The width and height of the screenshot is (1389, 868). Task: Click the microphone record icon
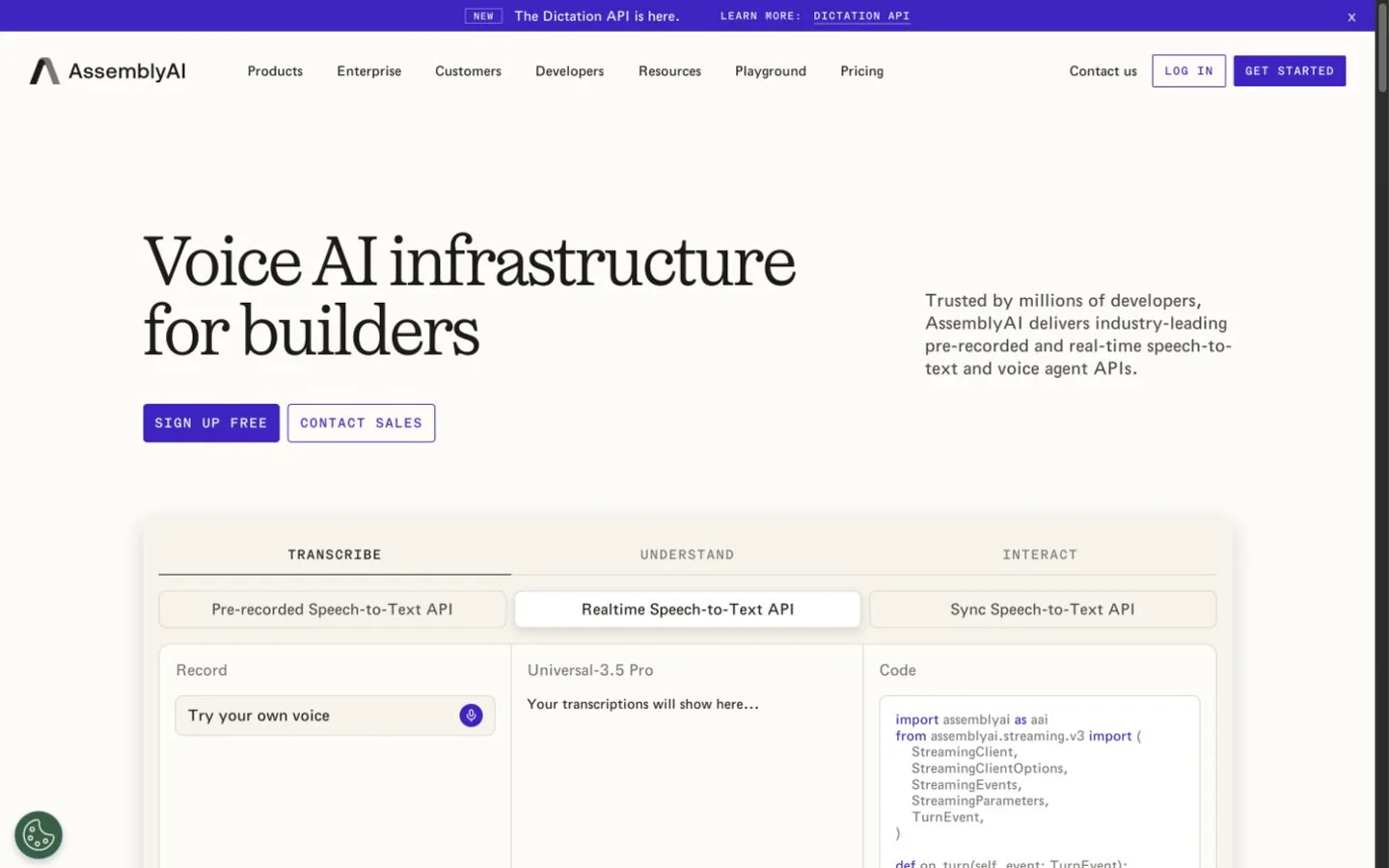[x=471, y=716]
